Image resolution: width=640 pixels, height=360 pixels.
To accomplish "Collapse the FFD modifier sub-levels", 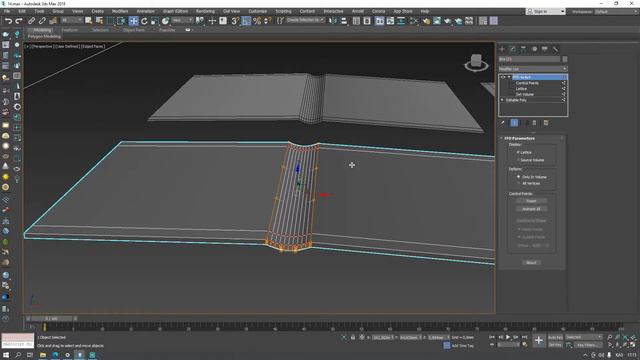I will tap(509, 77).
